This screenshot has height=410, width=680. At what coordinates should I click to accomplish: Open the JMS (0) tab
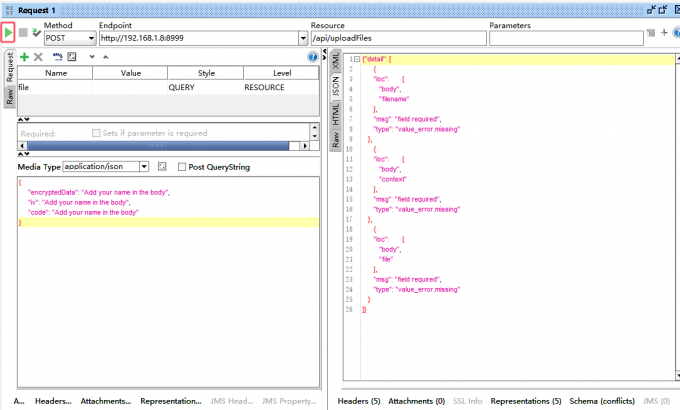(656, 401)
